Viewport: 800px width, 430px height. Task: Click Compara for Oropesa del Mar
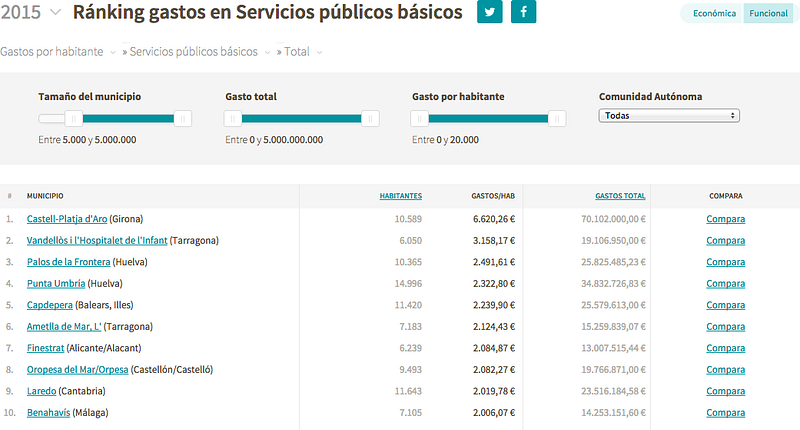[x=726, y=369]
